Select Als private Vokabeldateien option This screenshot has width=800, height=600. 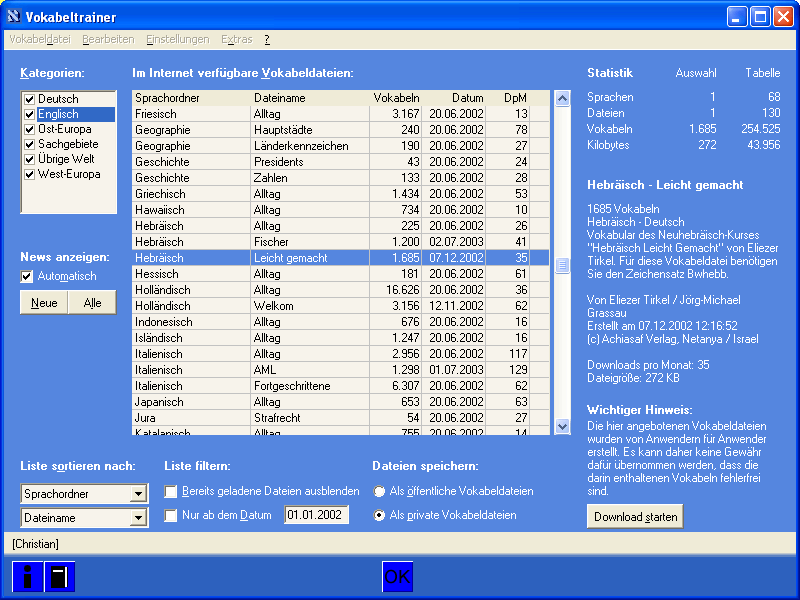[379, 515]
